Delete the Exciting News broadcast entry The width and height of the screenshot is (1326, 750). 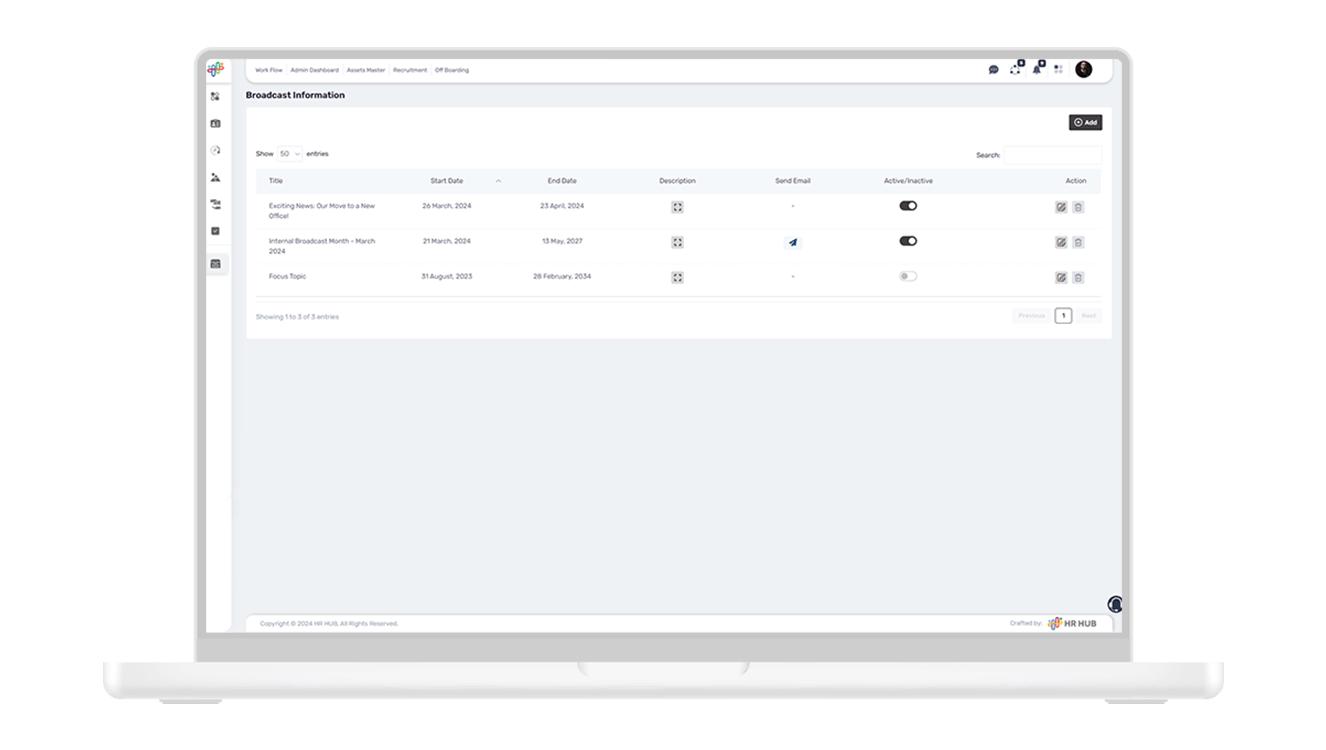tap(1078, 207)
